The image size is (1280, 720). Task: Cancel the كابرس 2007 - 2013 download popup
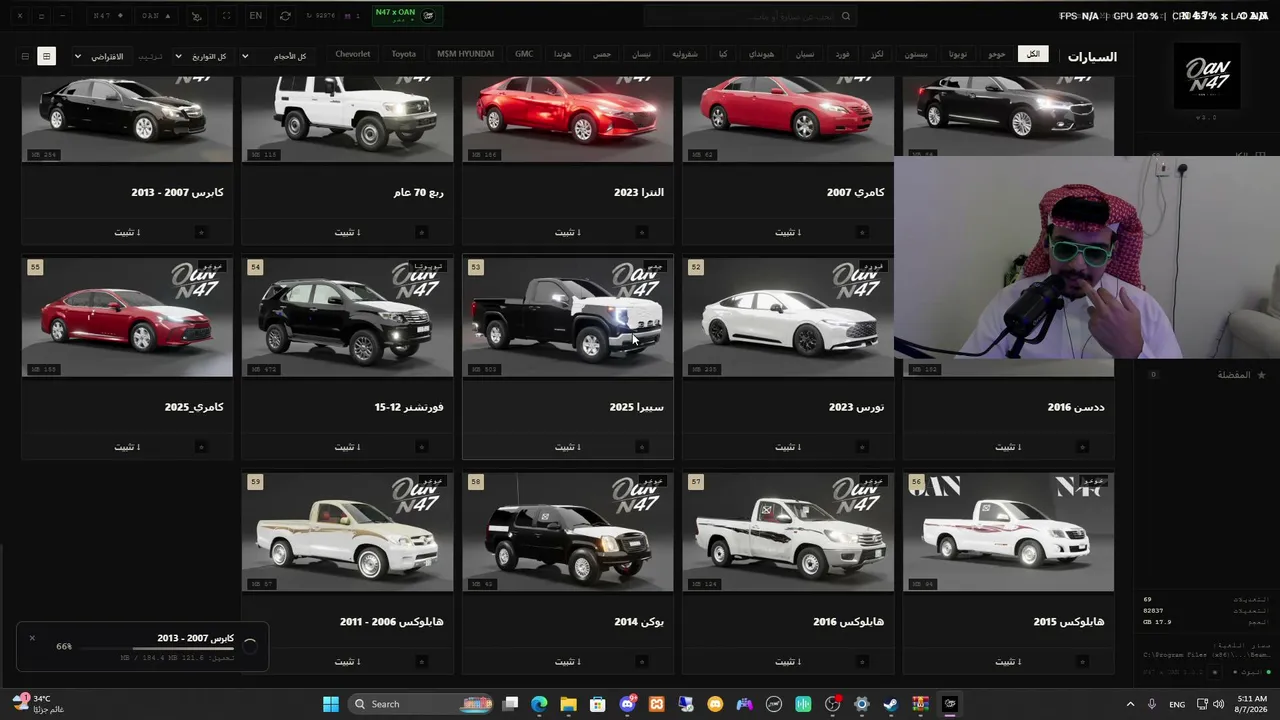click(32, 638)
